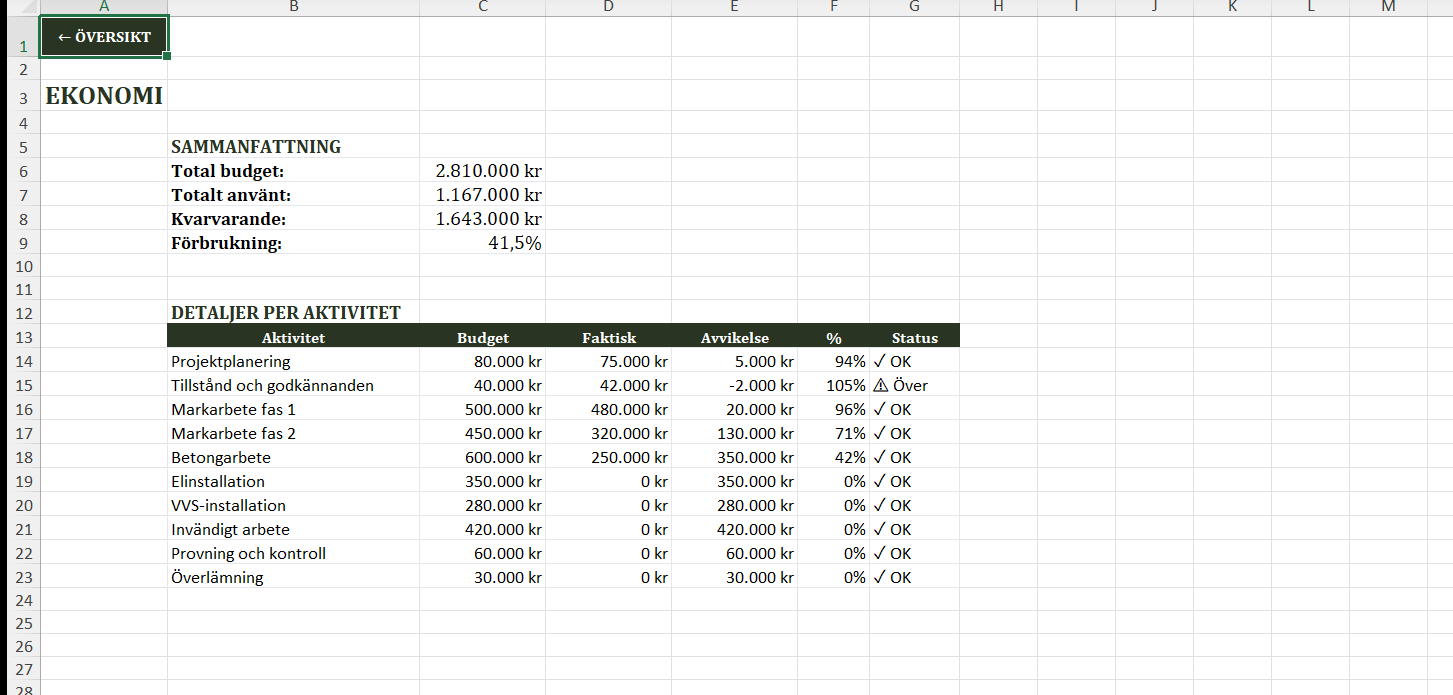
Task: Select the -2.000 kr deviation cell
Action: tap(735, 385)
